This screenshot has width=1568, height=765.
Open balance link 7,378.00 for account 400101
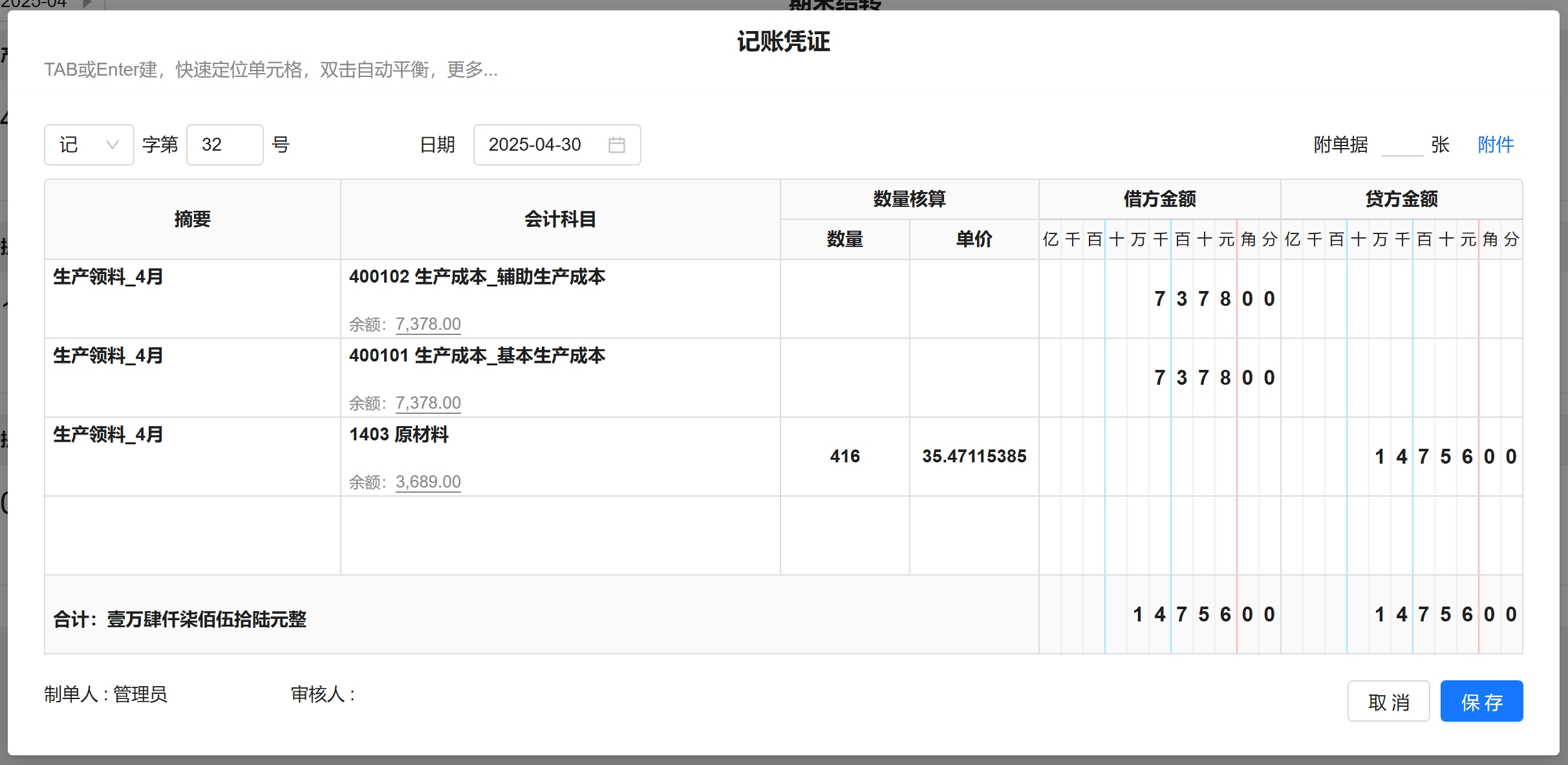coord(428,403)
